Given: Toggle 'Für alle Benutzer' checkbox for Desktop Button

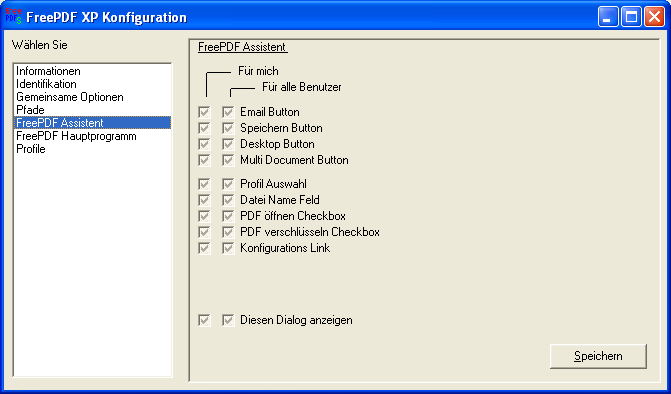Looking at the screenshot, I should coord(229,144).
